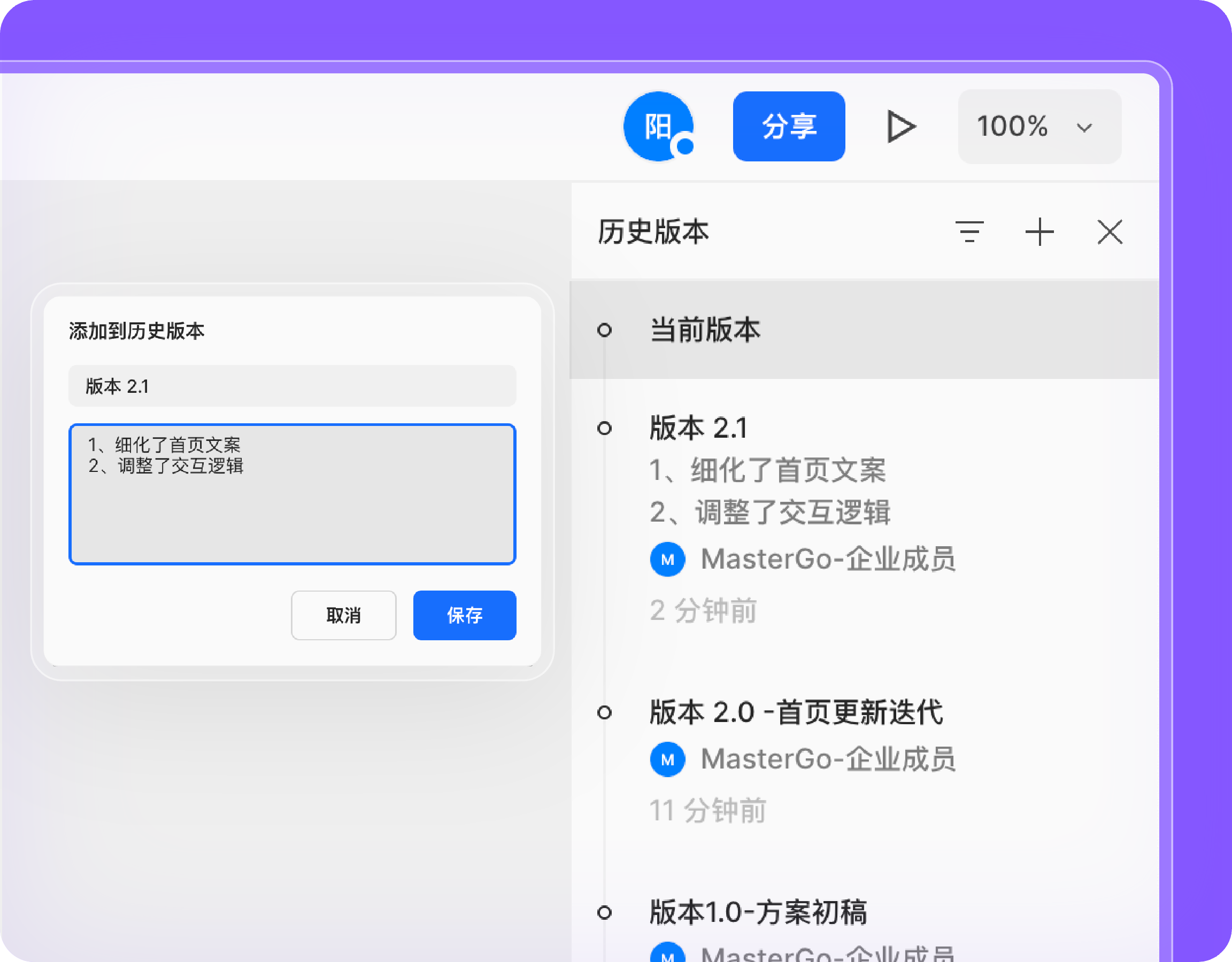Click the 阳 user avatar icon
The height and width of the screenshot is (962, 1232).
[658, 126]
